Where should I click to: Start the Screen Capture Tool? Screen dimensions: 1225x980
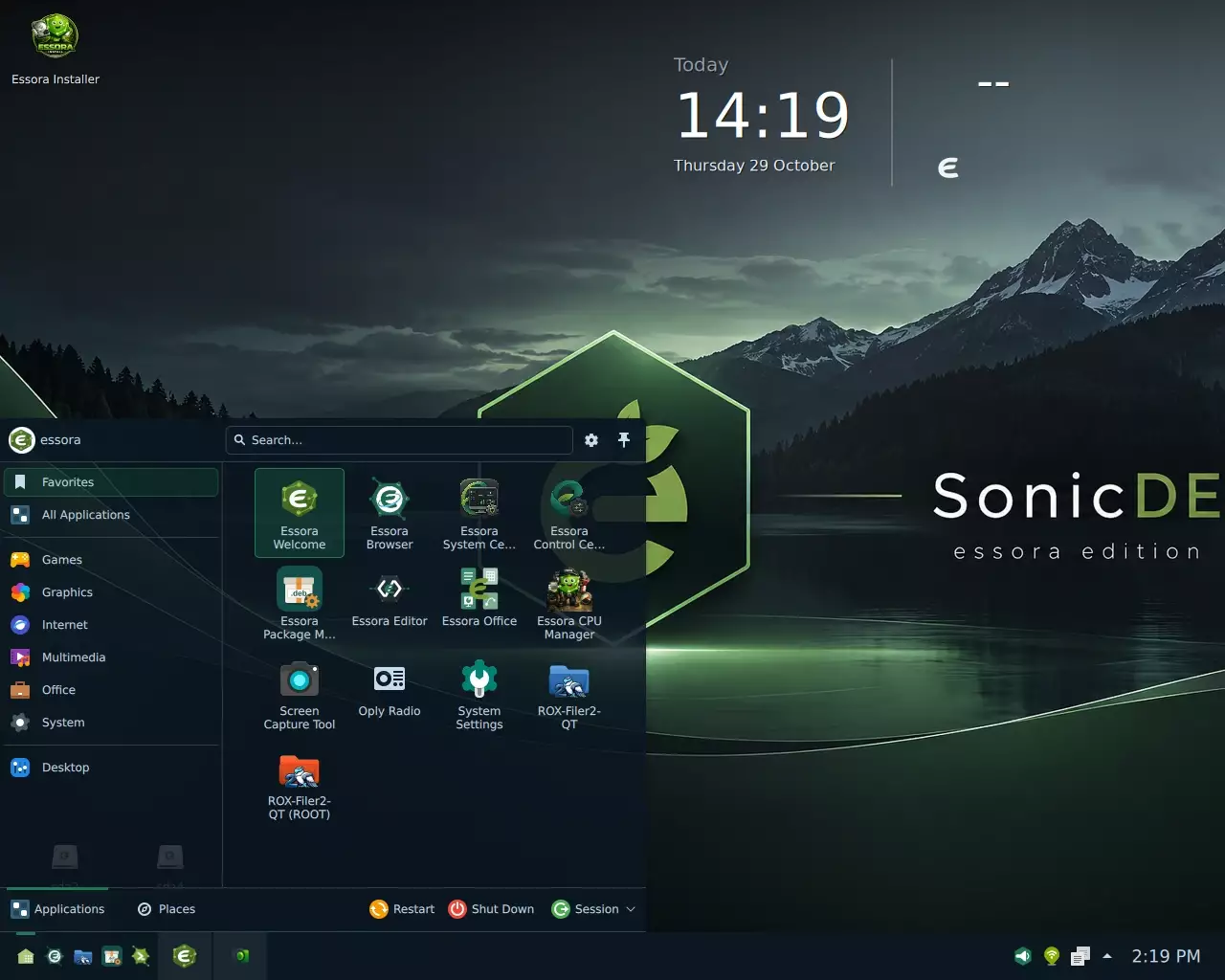[x=300, y=693]
